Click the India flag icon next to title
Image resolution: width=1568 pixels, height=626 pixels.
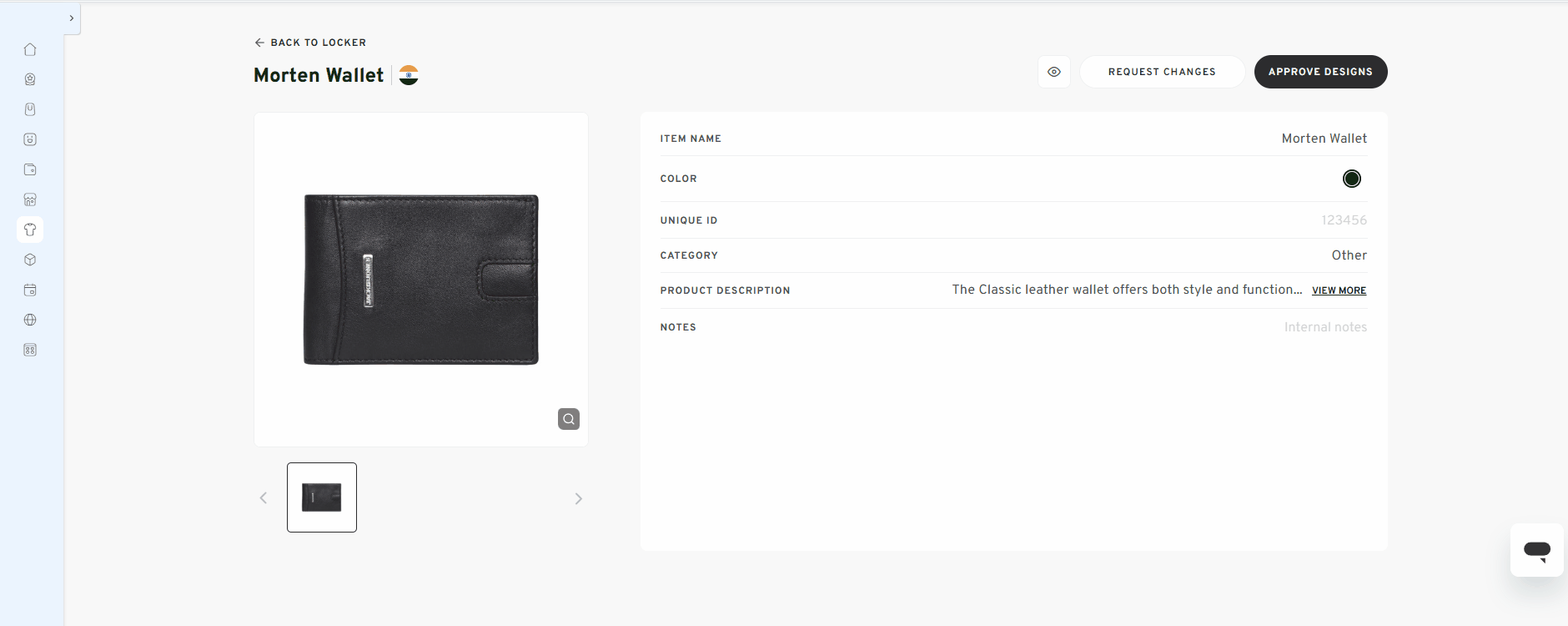pos(409,75)
